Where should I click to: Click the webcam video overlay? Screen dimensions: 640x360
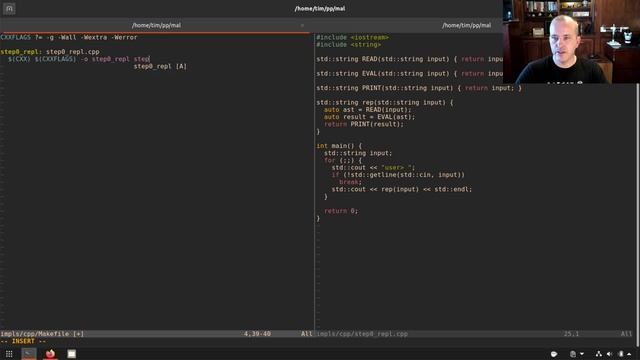click(x=571, y=42)
